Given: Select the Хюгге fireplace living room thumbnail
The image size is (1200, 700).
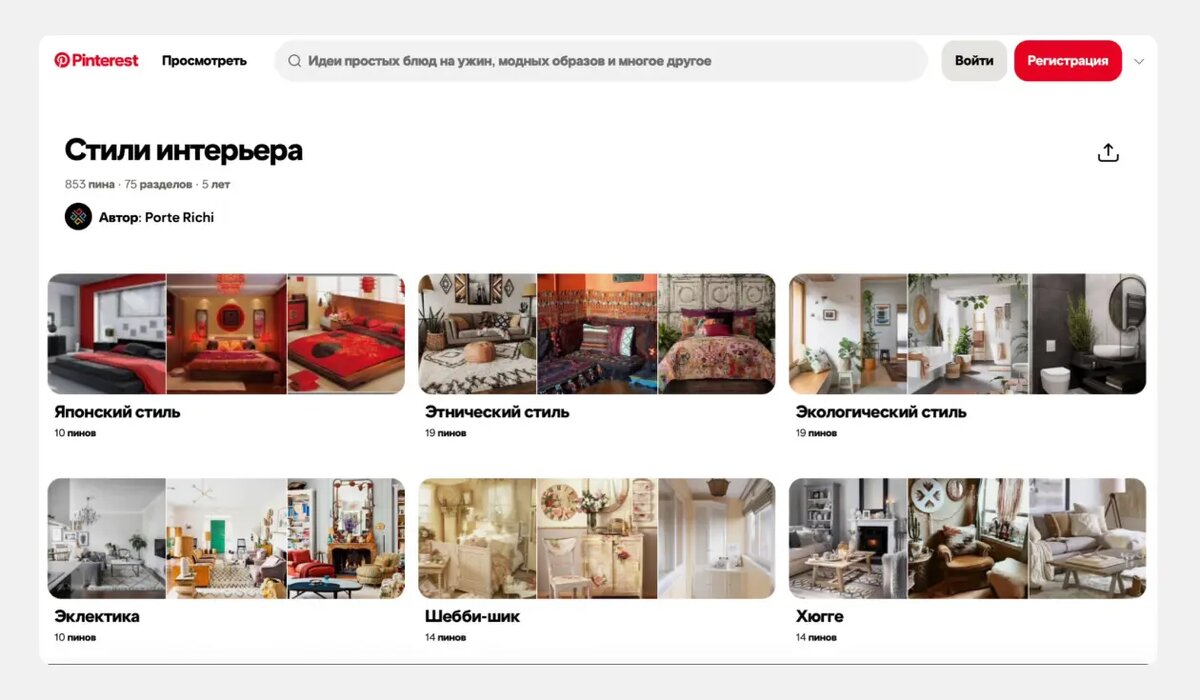Looking at the screenshot, I should pos(848,539).
